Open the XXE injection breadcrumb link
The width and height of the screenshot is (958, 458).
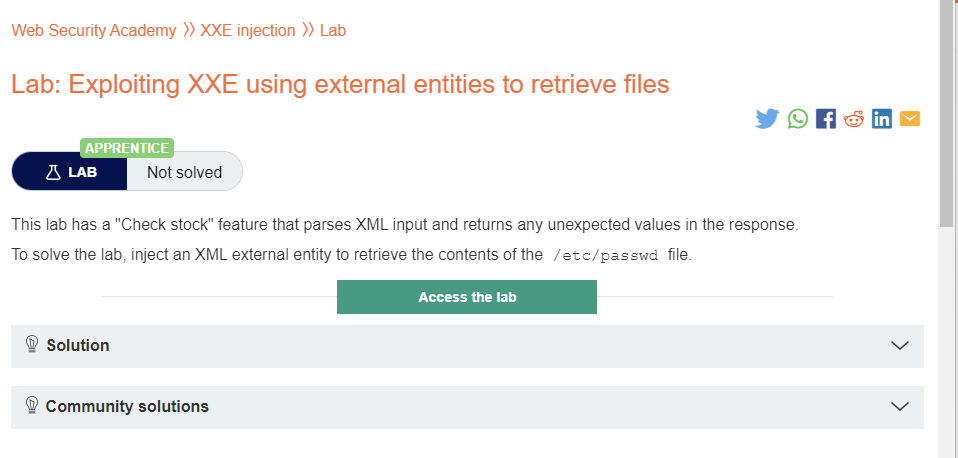click(x=247, y=31)
